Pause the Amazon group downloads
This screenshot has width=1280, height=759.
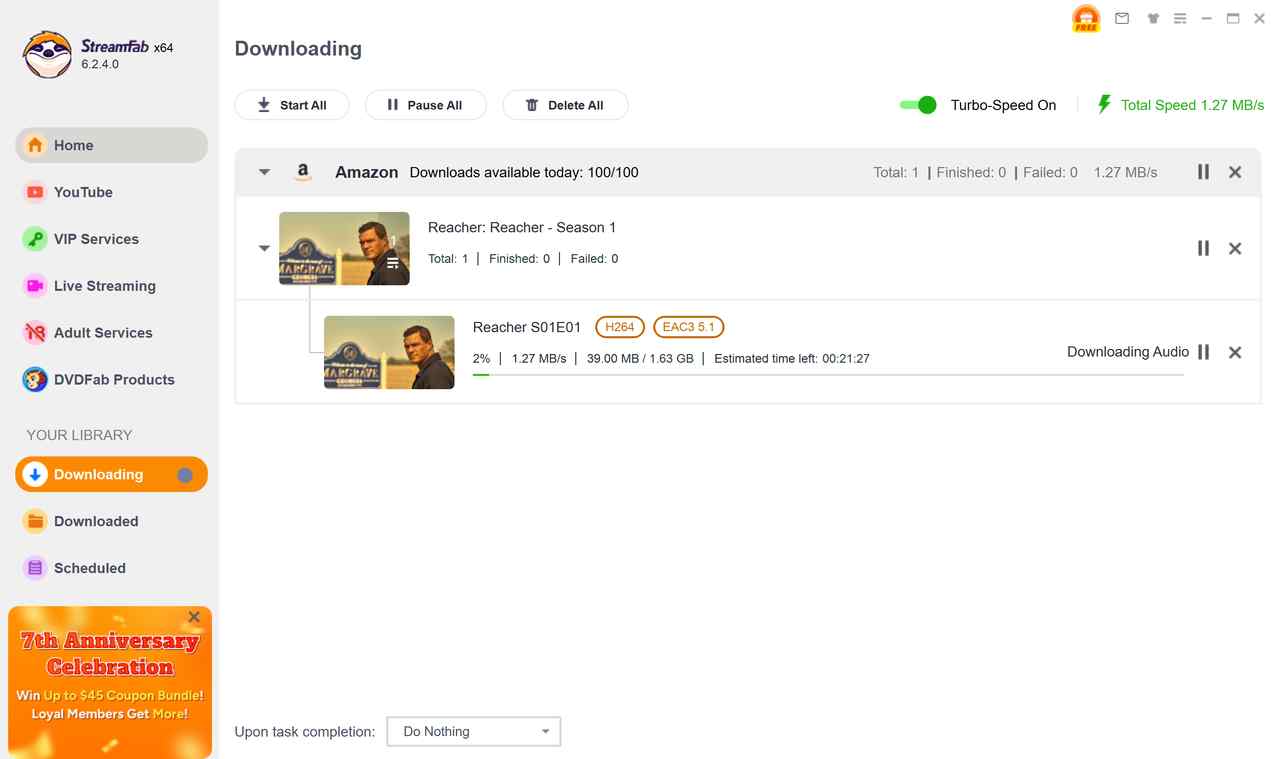[1203, 172]
